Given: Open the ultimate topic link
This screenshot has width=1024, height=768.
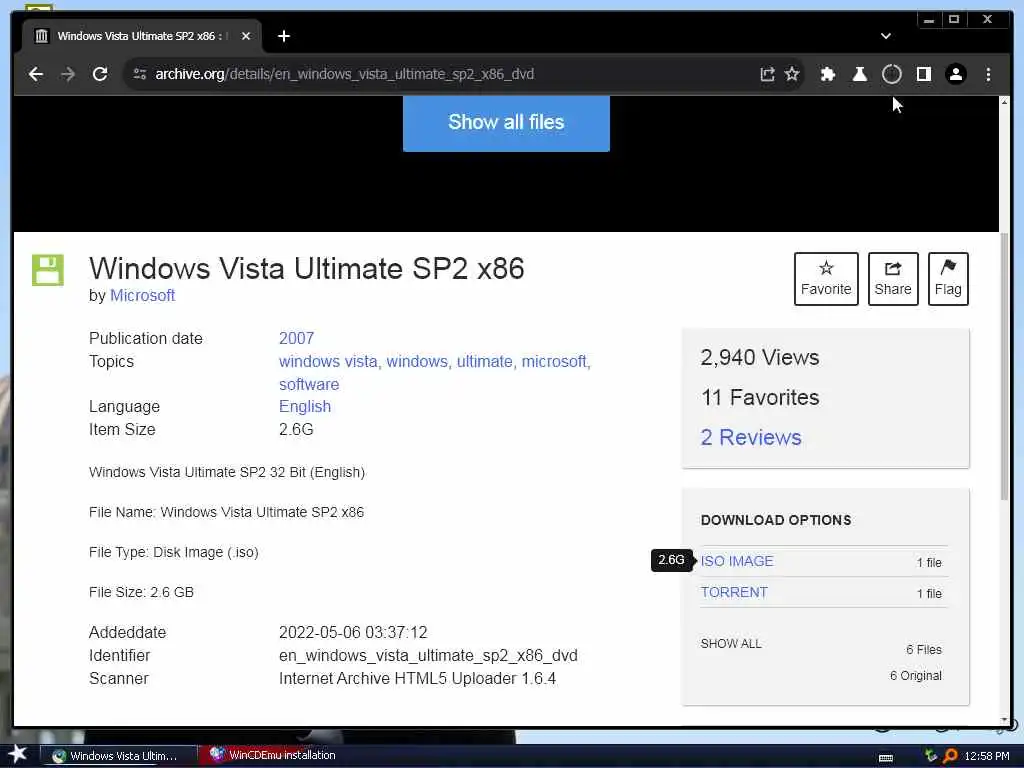Looking at the screenshot, I should (x=485, y=361).
